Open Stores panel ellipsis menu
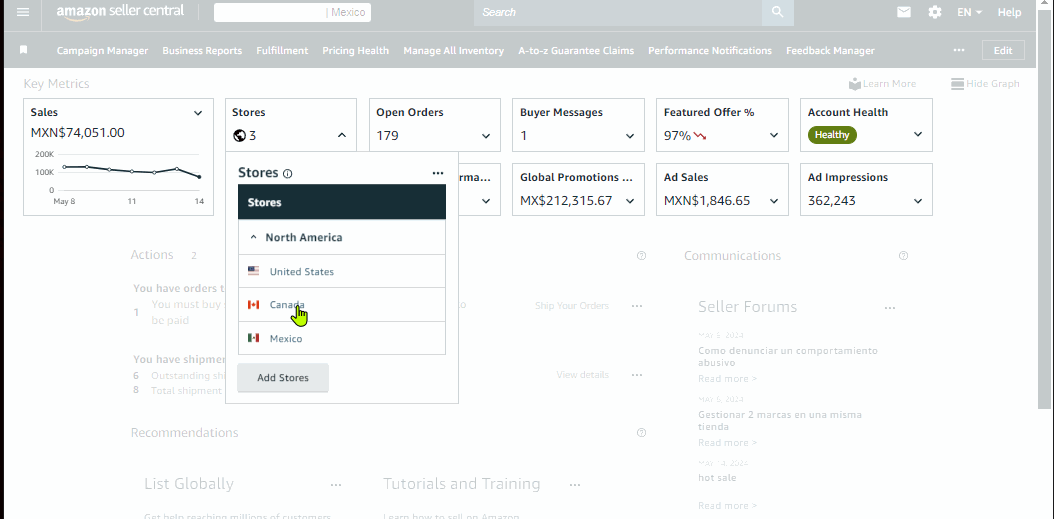The image size is (1054, 519). (438, 173)
